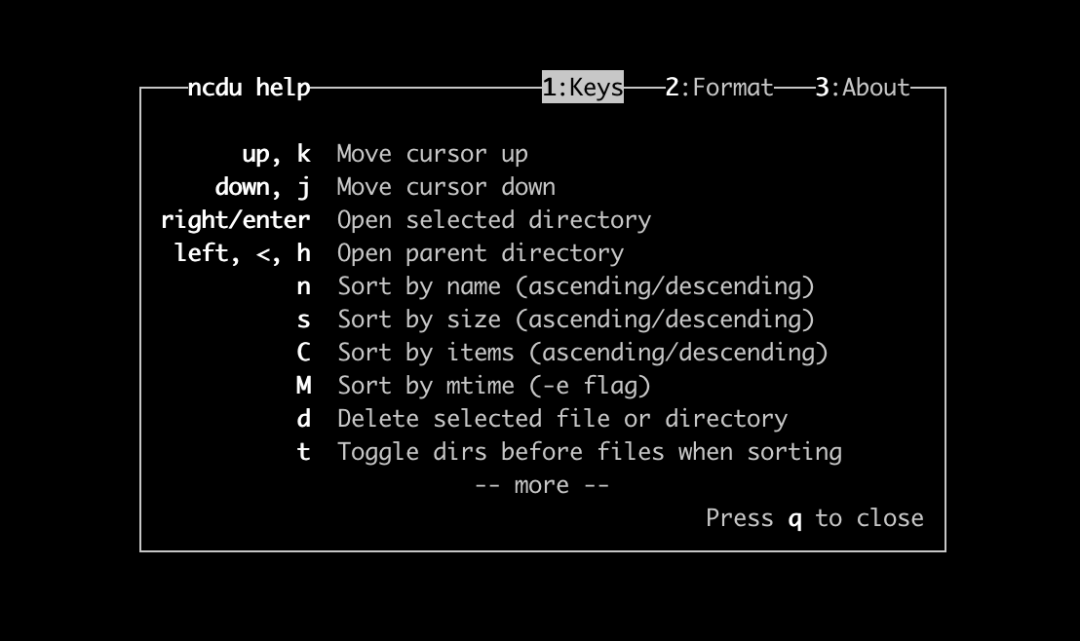Select the n sort by name entry
Image resolution: width=1080 pixels, height=641 pixels.
302,286
